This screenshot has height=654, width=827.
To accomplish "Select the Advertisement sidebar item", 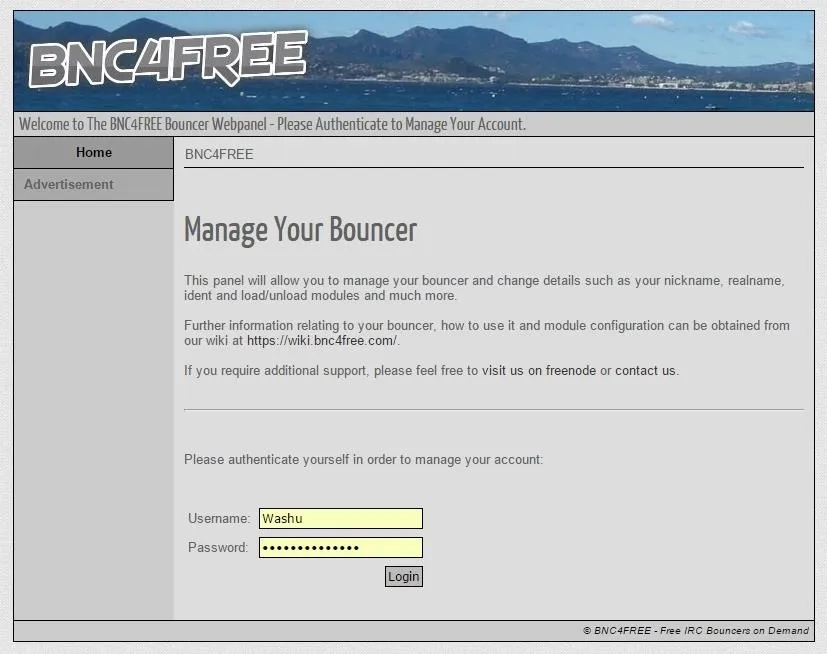I will tap(93, 185).
